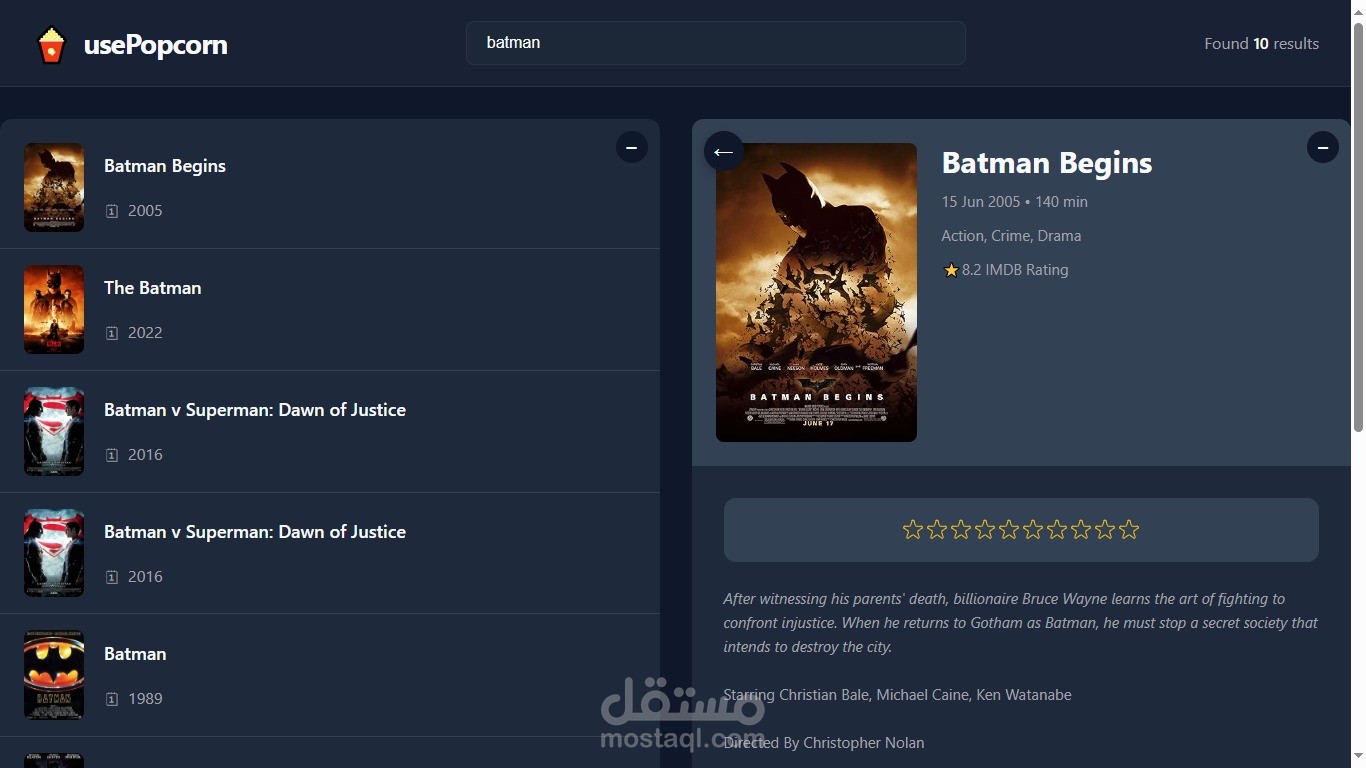
Task: Rate the movie four stars
Action: [985, 530]
